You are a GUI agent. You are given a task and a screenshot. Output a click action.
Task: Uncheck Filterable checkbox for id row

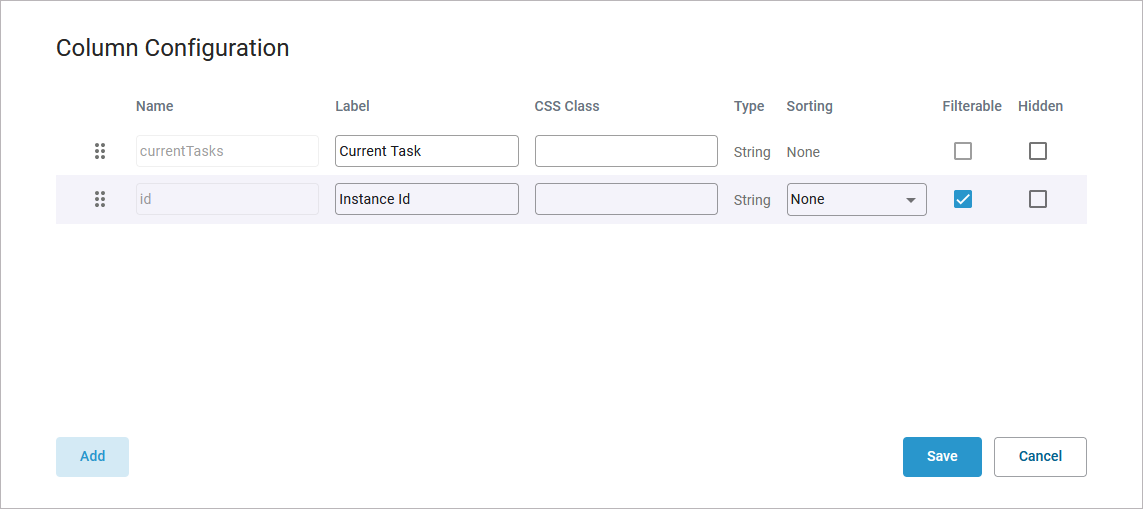click(963, 199)
